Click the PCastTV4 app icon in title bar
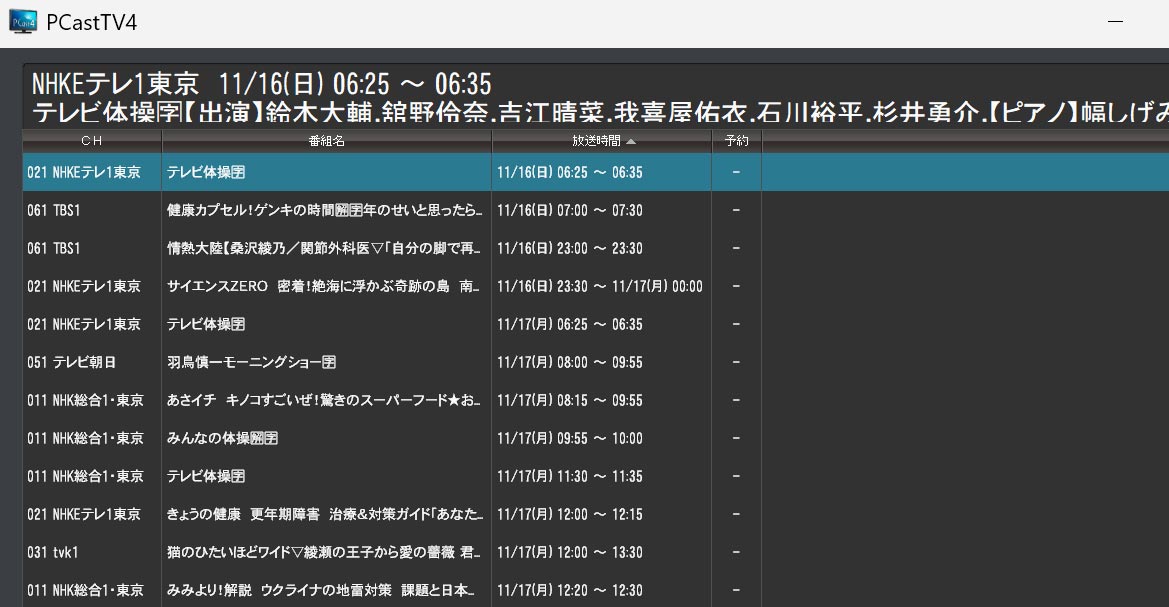Image resolution: width=1169 pixels, height=607 pixels. point(22,22)
